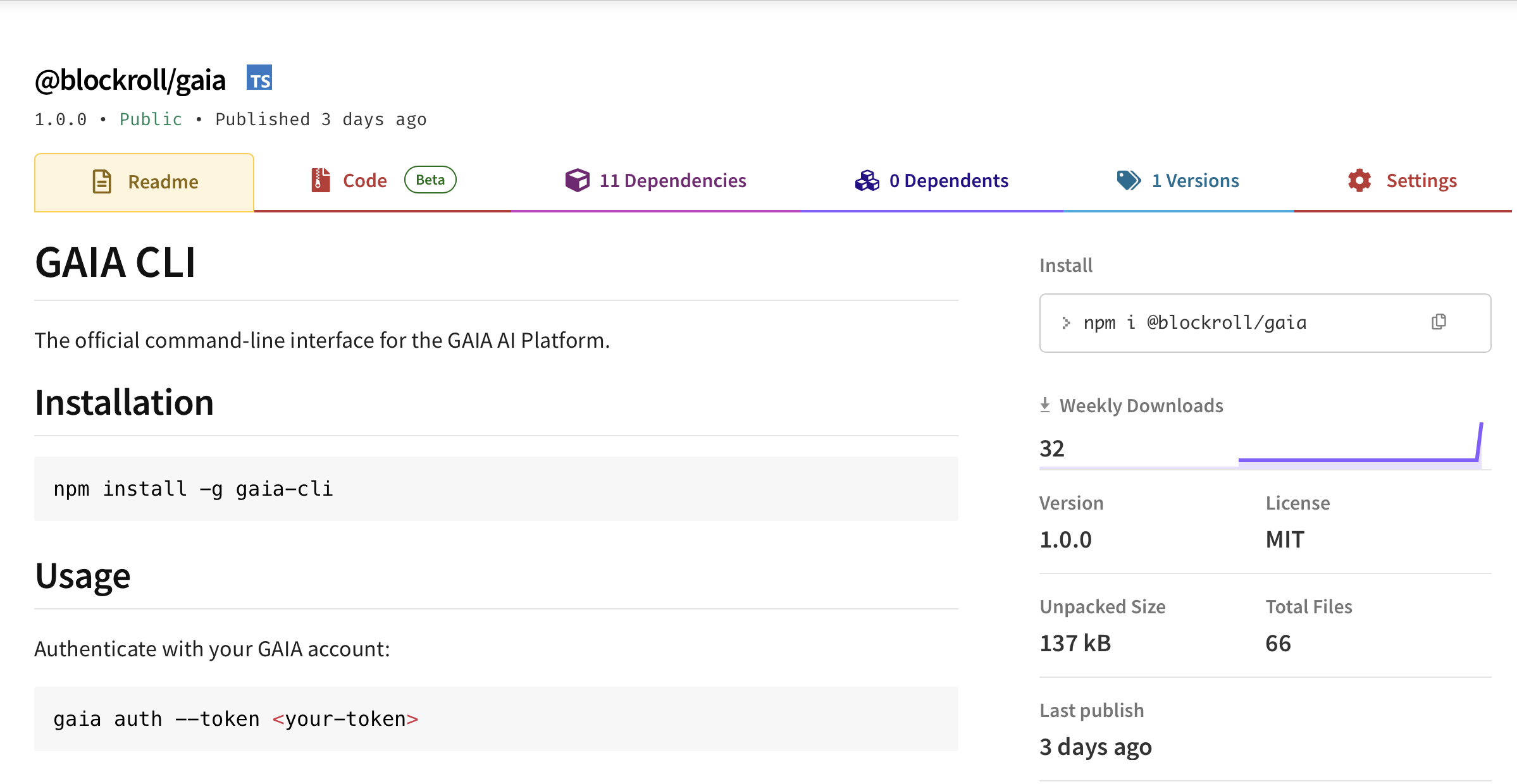Click the Public visibility label
The height and width of the screenshot is (784, 1517).
pyautogui.click(x=151, y=119)
